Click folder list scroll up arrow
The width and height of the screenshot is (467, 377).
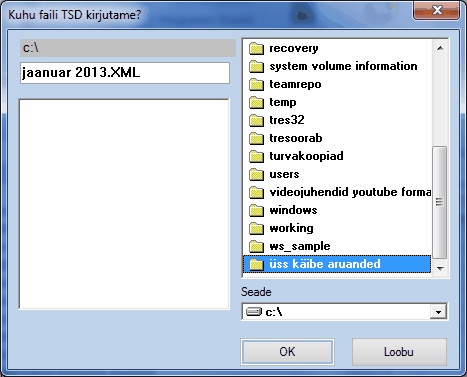coord(440,48)
